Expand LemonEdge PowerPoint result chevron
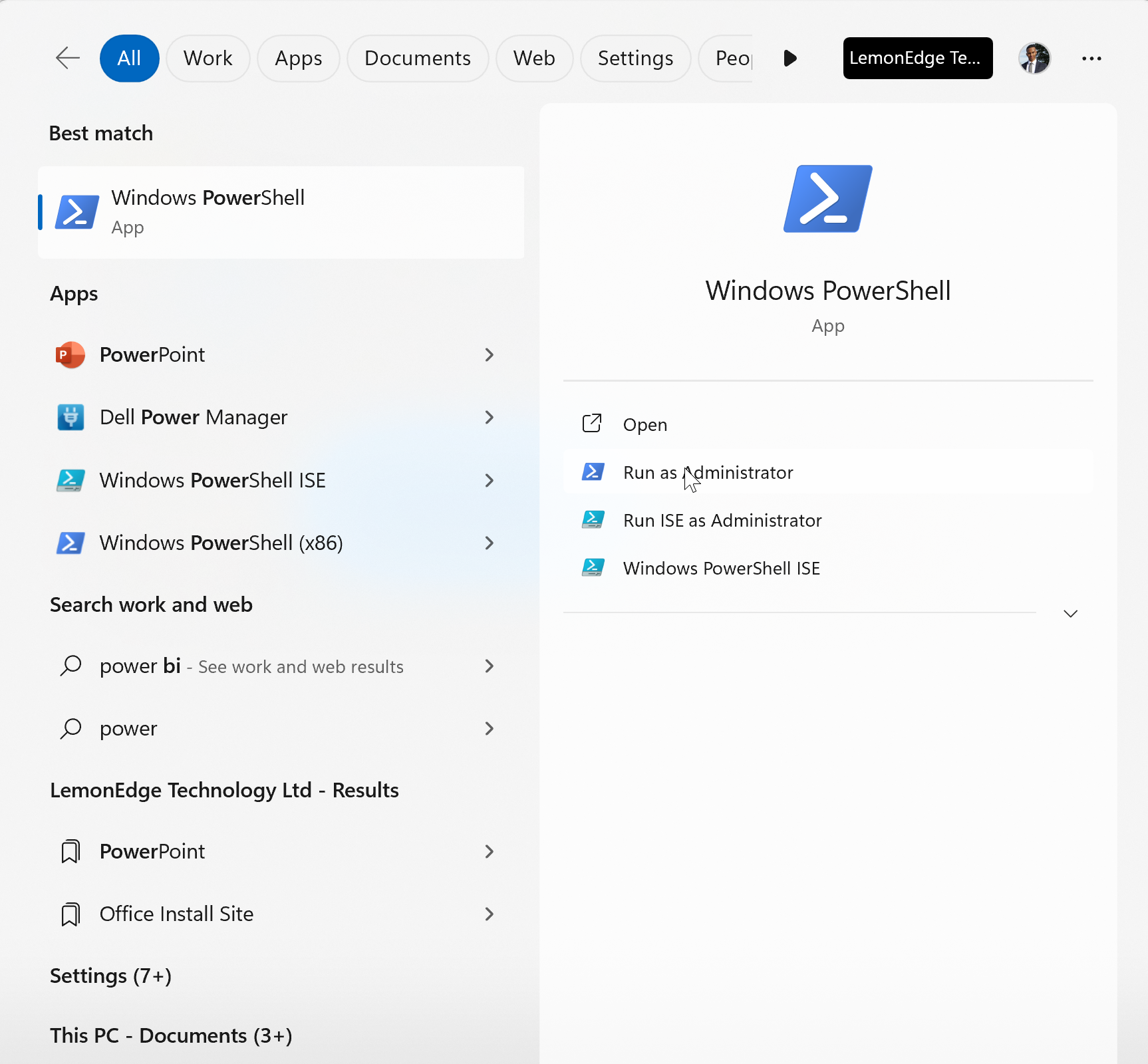 [490, 851]
